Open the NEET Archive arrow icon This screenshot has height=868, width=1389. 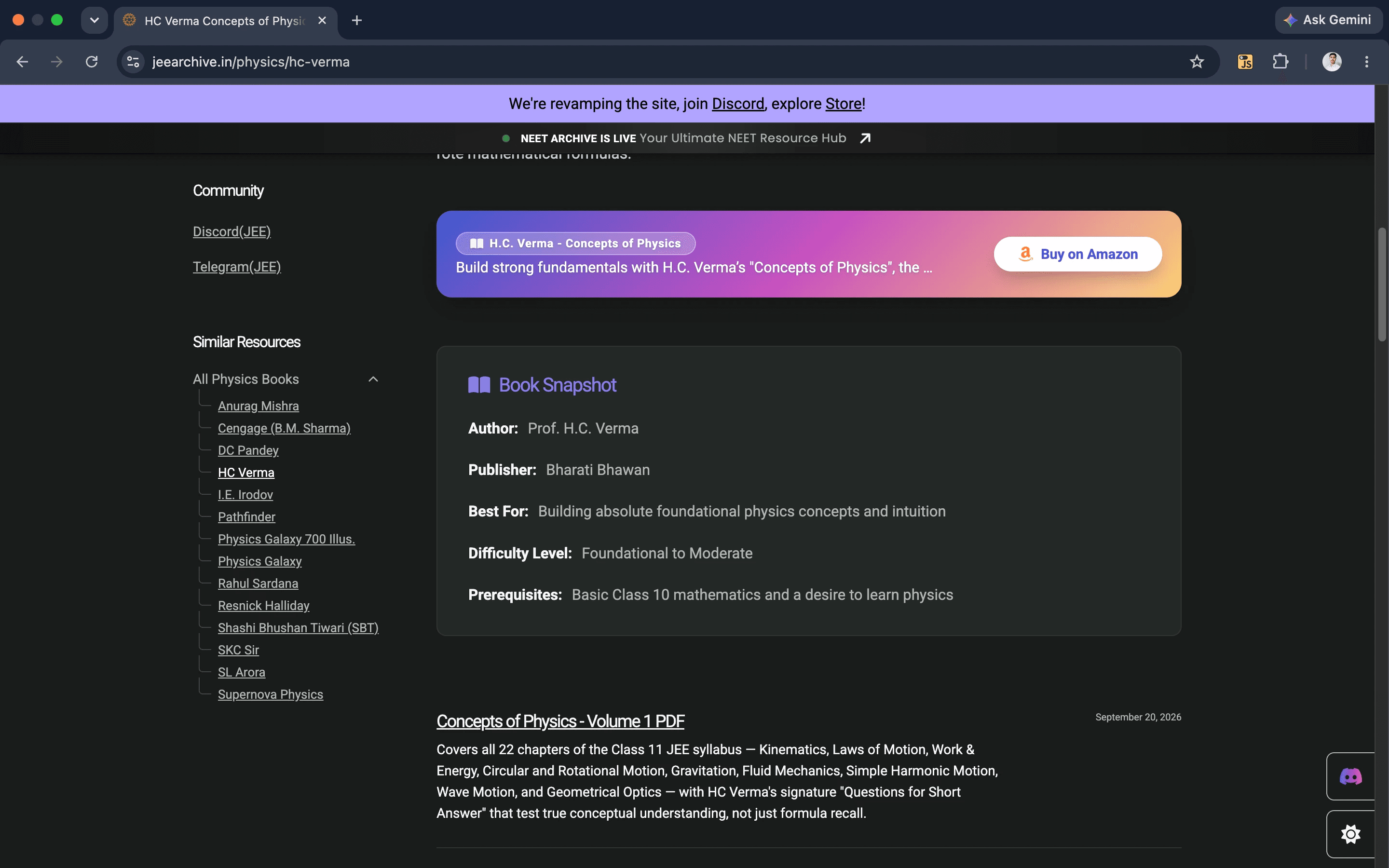tap(865, 138)
